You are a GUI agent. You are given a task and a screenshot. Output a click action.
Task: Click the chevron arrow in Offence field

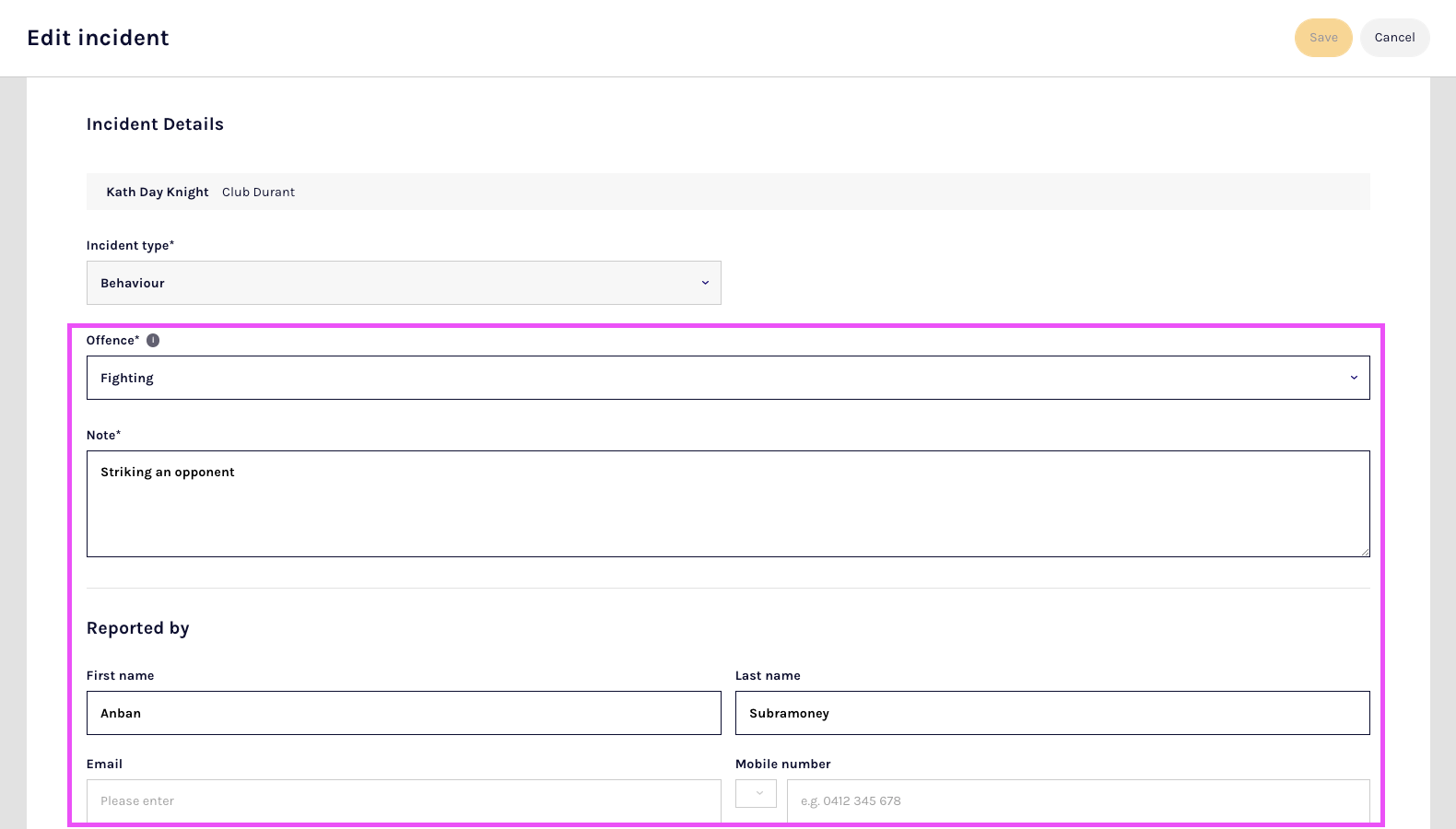coord(1354,378)
